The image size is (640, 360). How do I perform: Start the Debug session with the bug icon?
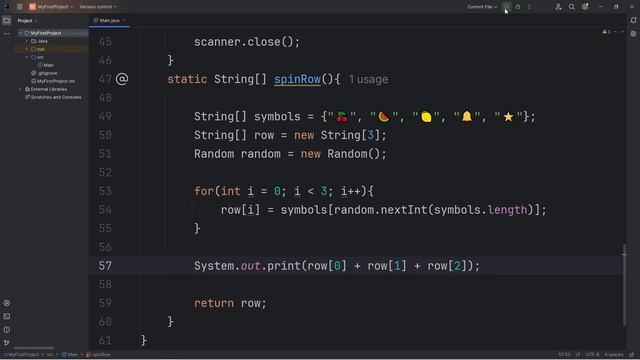[x=518, y=7]
